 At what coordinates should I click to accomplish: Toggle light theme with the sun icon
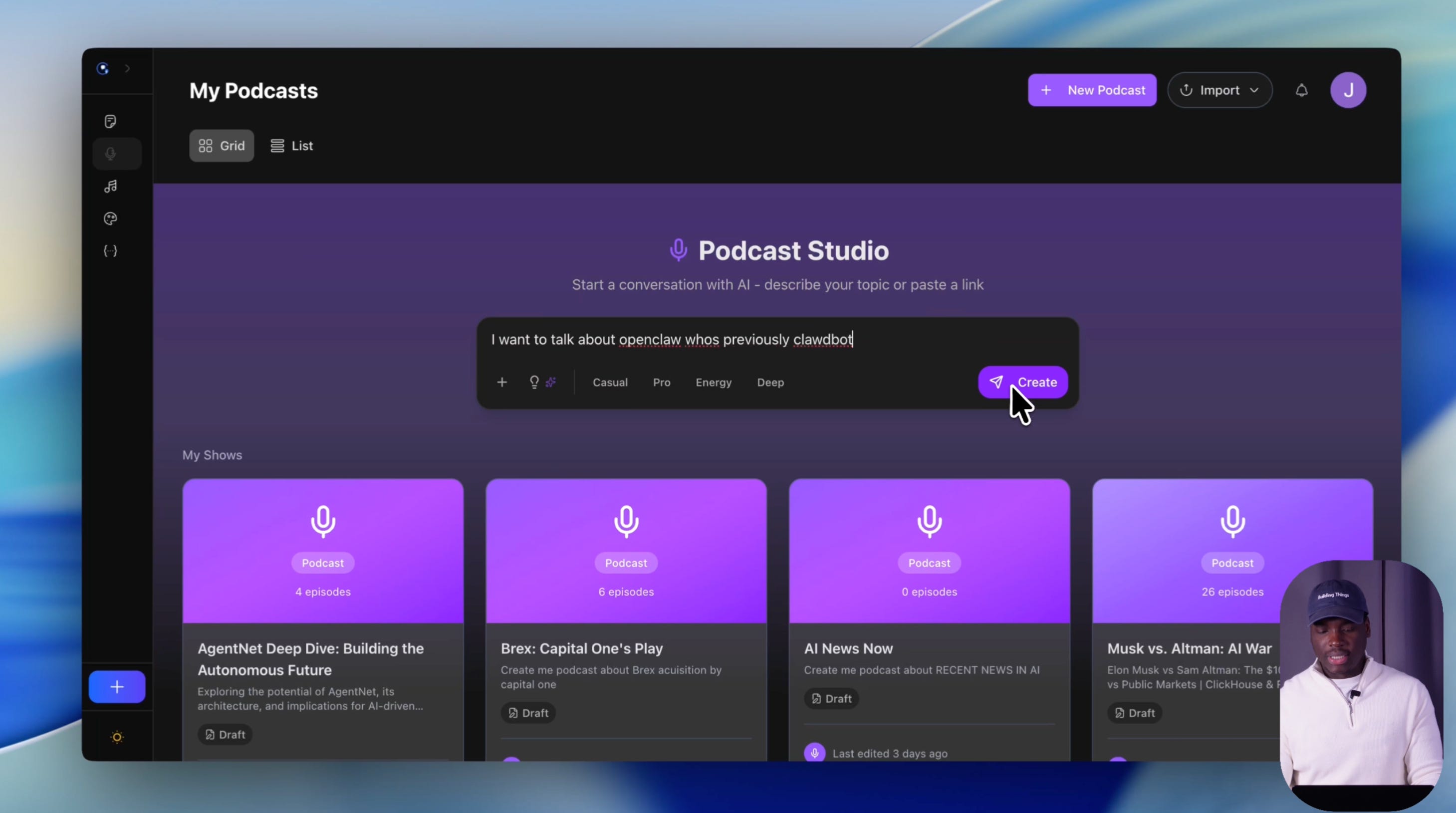117,737
